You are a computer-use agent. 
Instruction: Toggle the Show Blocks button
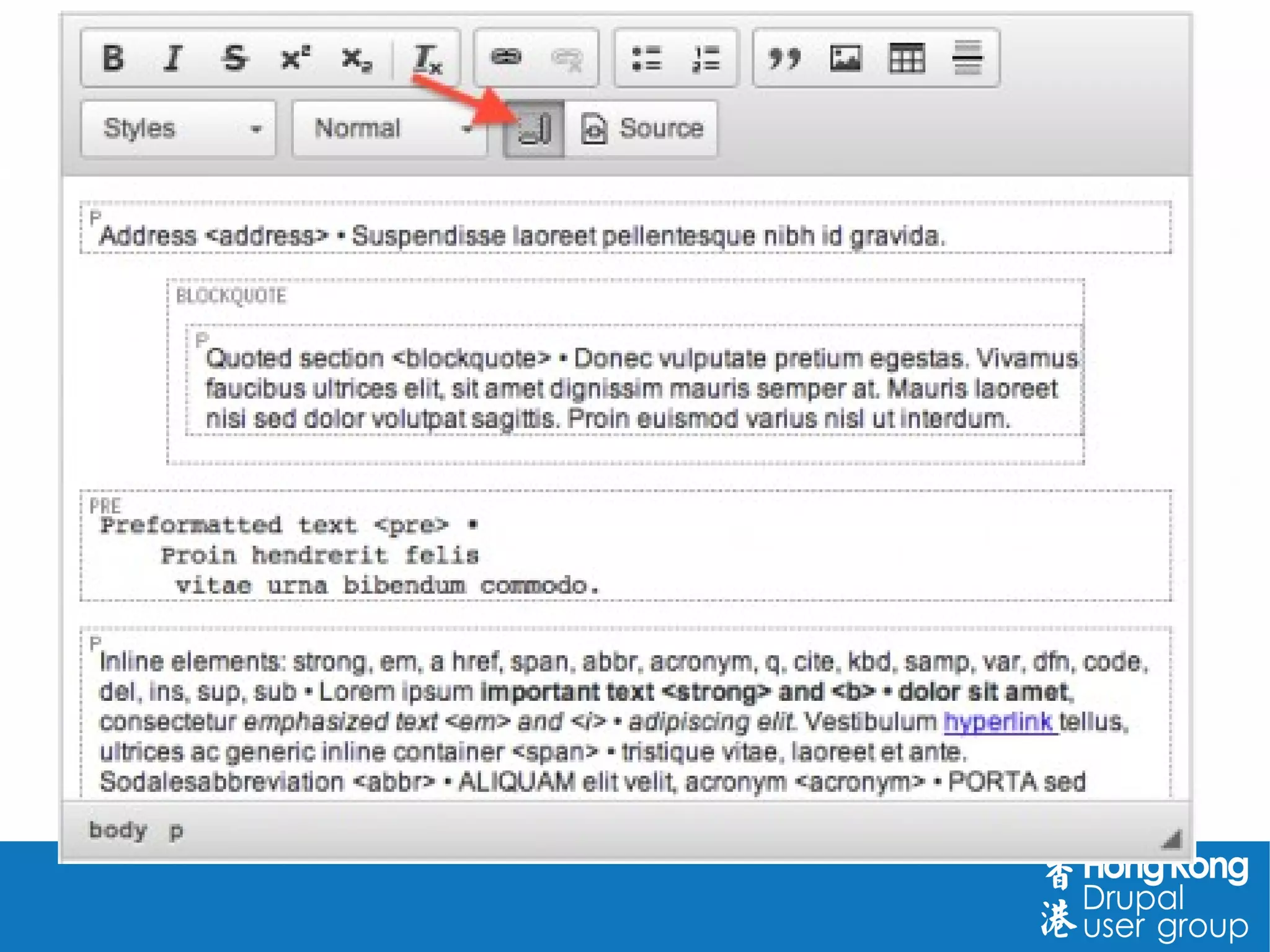[x=535, y=129]
